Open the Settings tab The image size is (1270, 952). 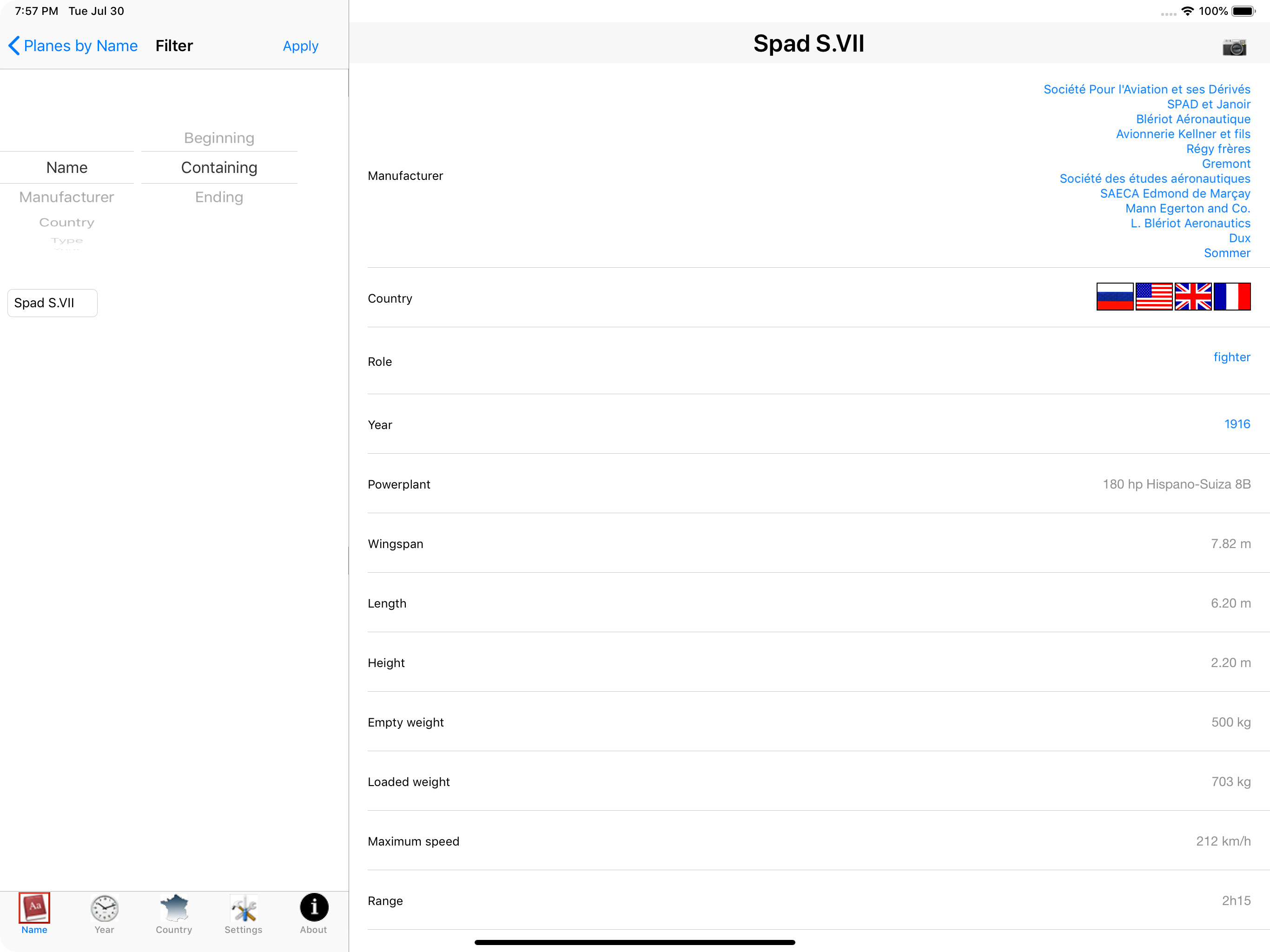tap(244, 913)
